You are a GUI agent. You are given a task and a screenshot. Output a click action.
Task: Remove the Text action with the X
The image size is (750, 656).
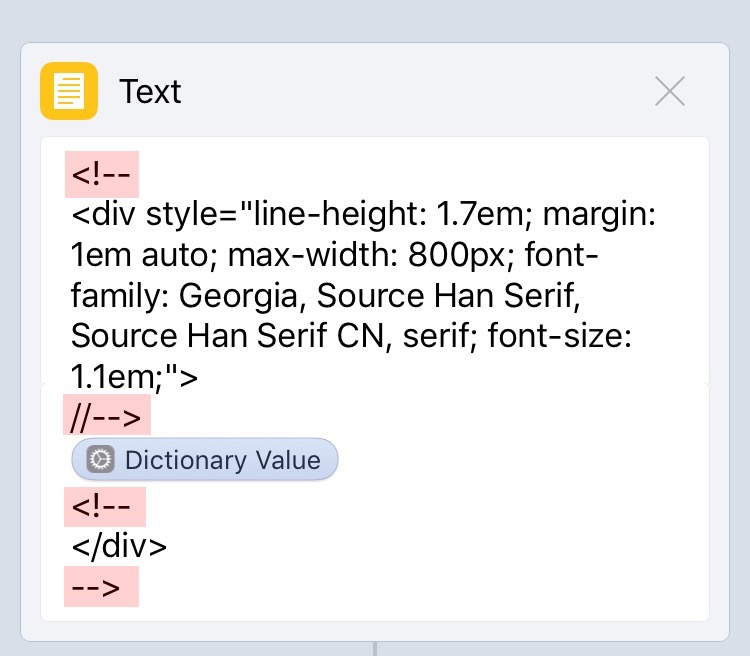[x=669, y=91]
